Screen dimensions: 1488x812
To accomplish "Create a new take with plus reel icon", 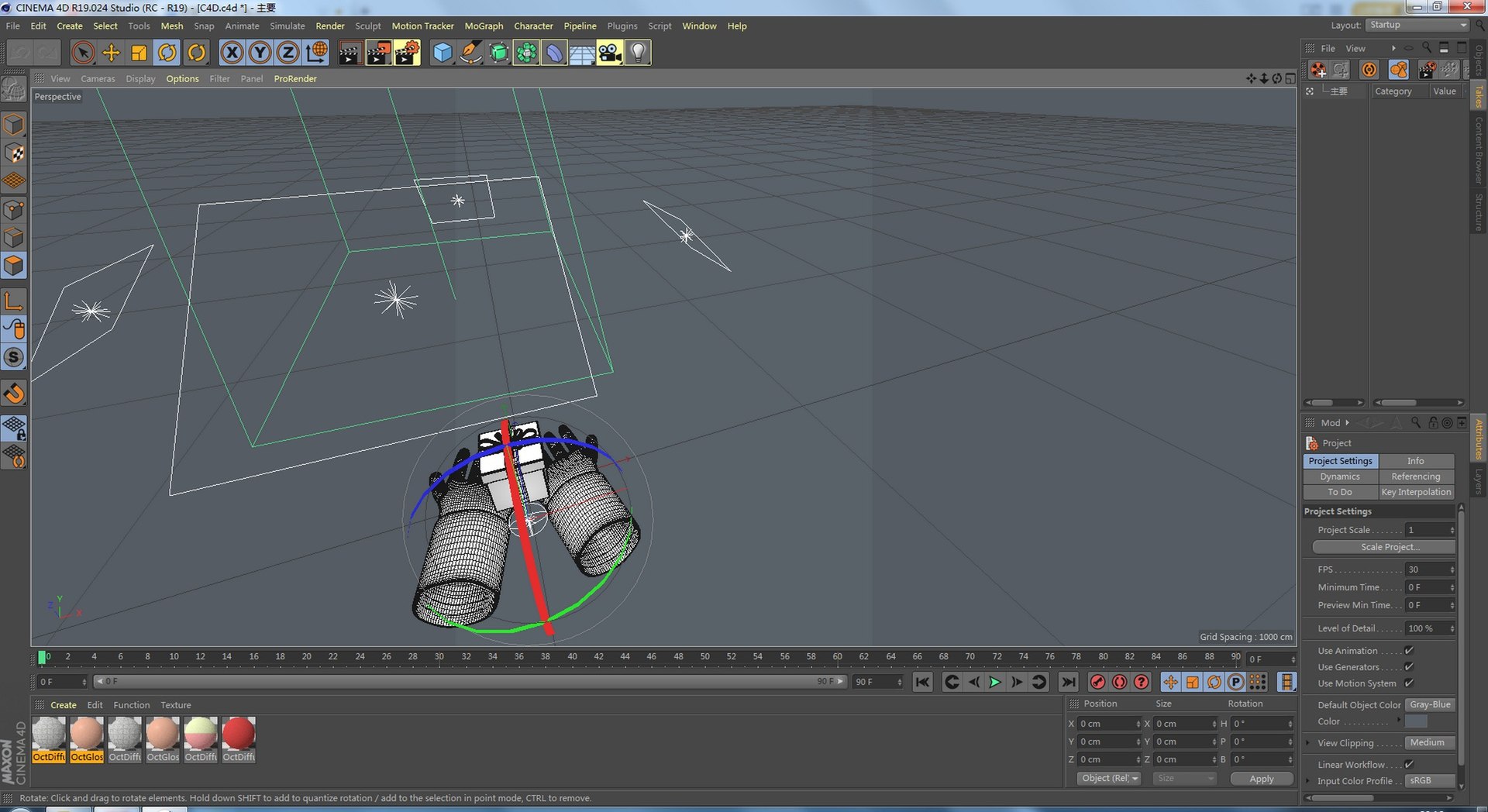I will [1318, 70].
